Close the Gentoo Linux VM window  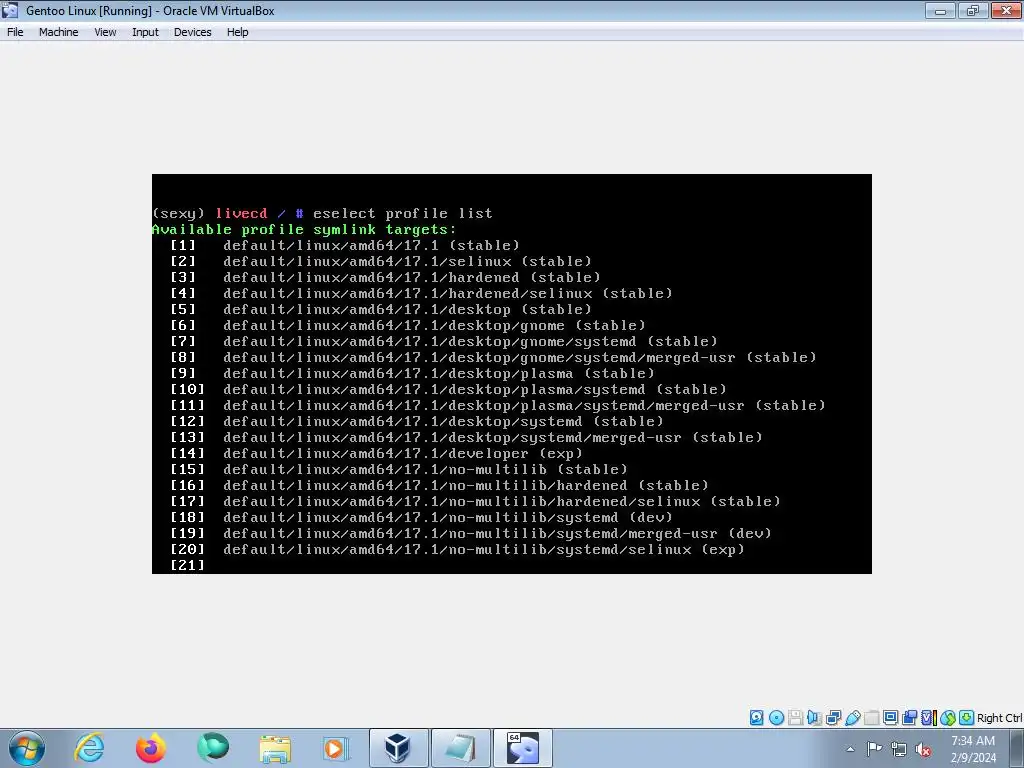1006,10
